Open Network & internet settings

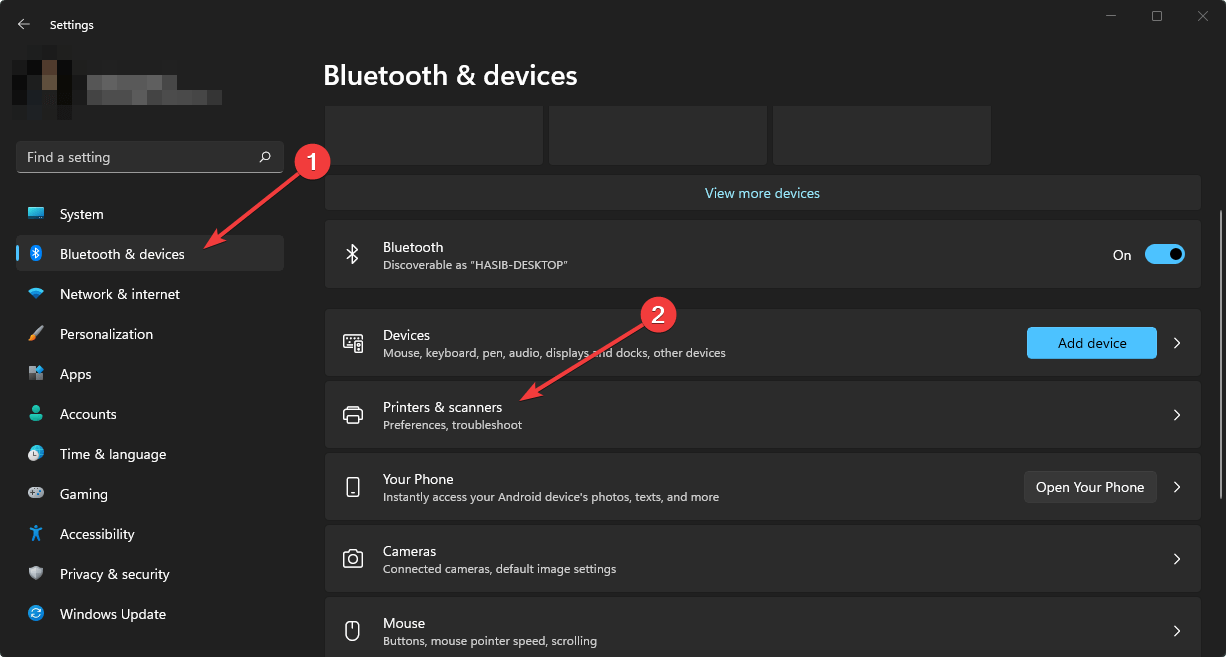(119, 293)
